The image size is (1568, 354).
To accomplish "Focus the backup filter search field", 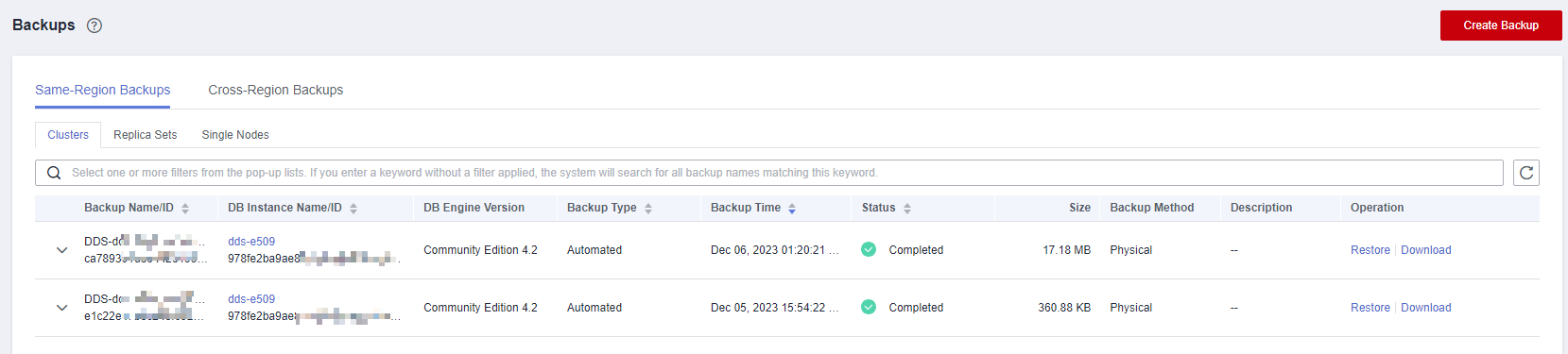I will pyautogui.click(x=769, y=173).
